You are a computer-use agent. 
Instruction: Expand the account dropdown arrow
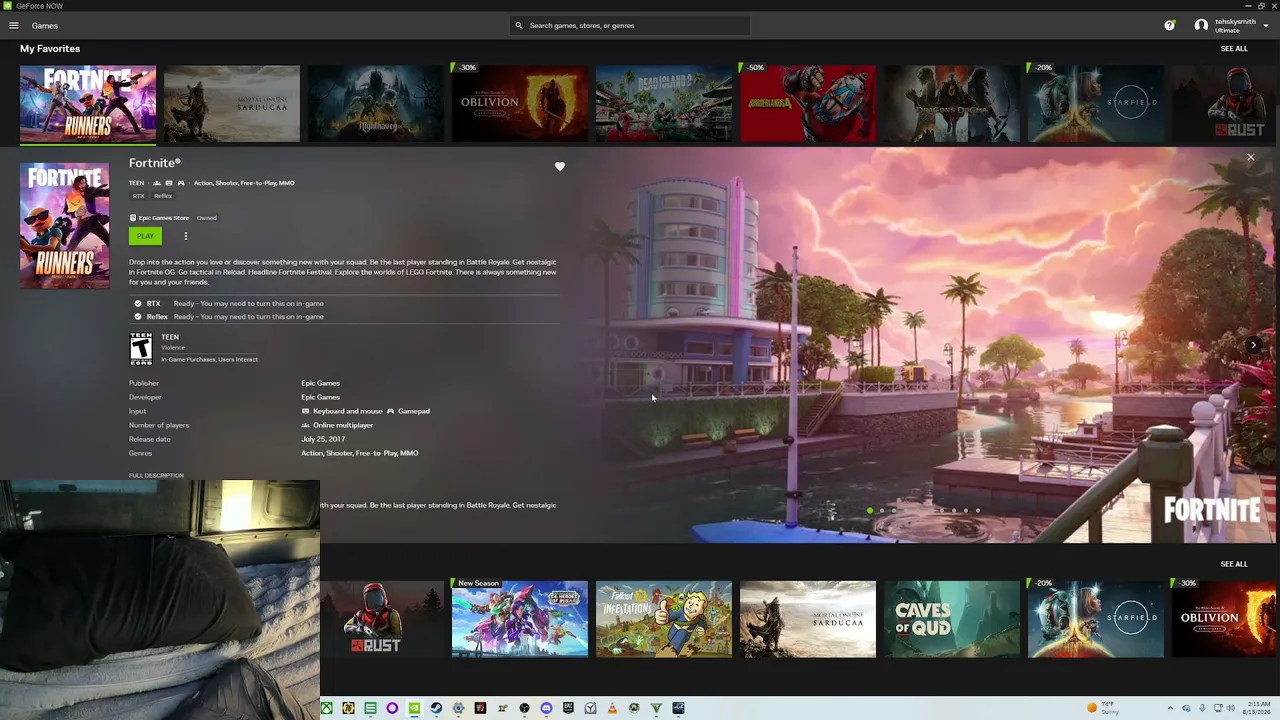pyautogui.click(x=1266, y=25)
